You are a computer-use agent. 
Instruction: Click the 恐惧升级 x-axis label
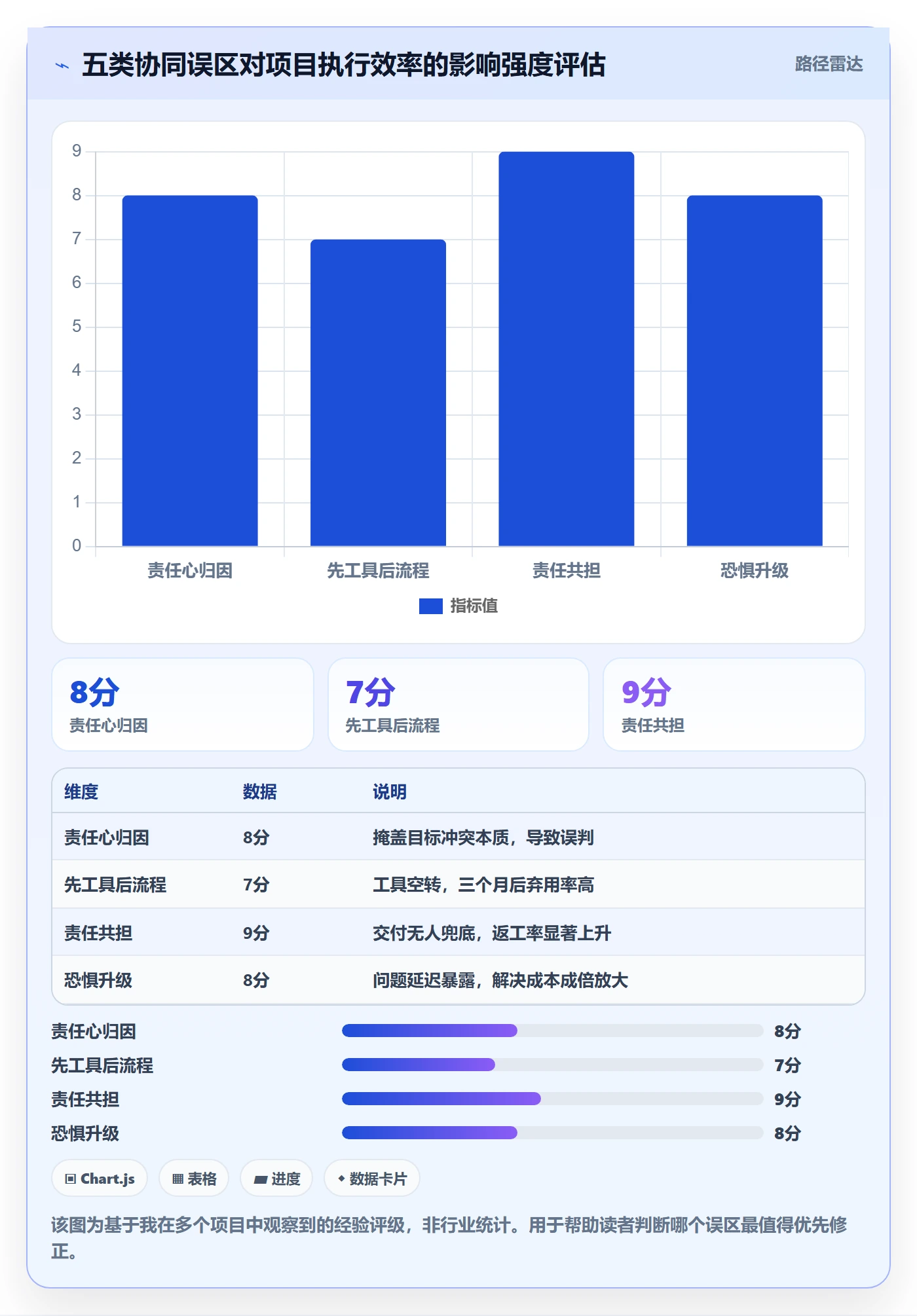click(755, 570)
